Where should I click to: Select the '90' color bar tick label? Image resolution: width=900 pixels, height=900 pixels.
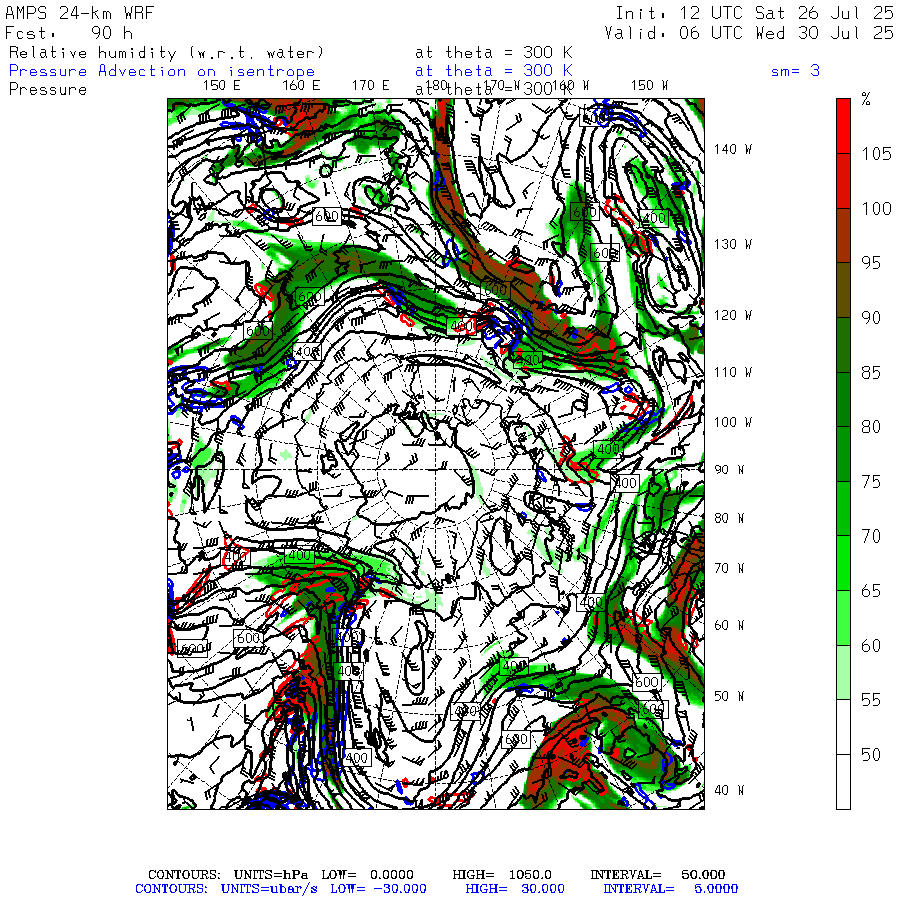coord(871,317)
